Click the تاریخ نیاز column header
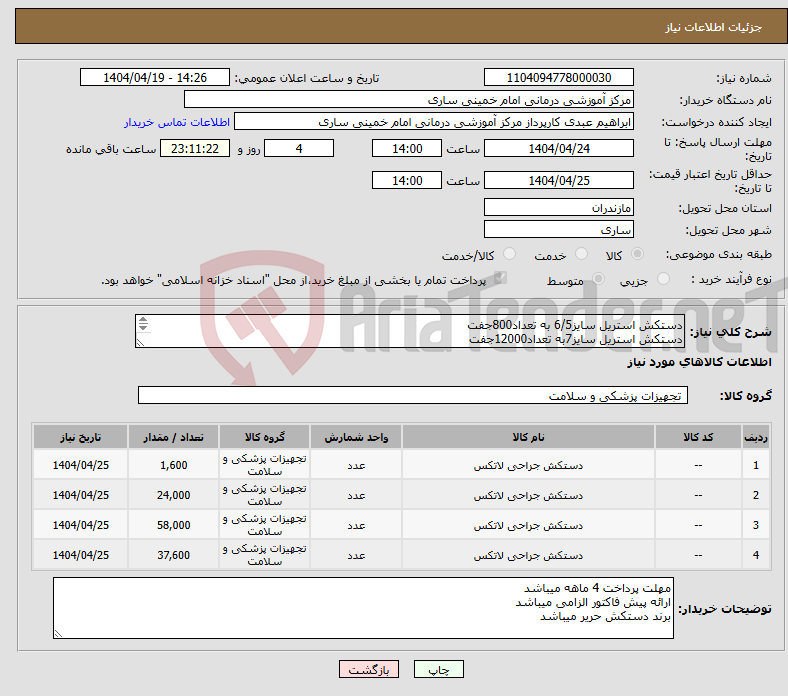Screen dimensions: 788x696 pyautogui.click(x=80, y=437)
